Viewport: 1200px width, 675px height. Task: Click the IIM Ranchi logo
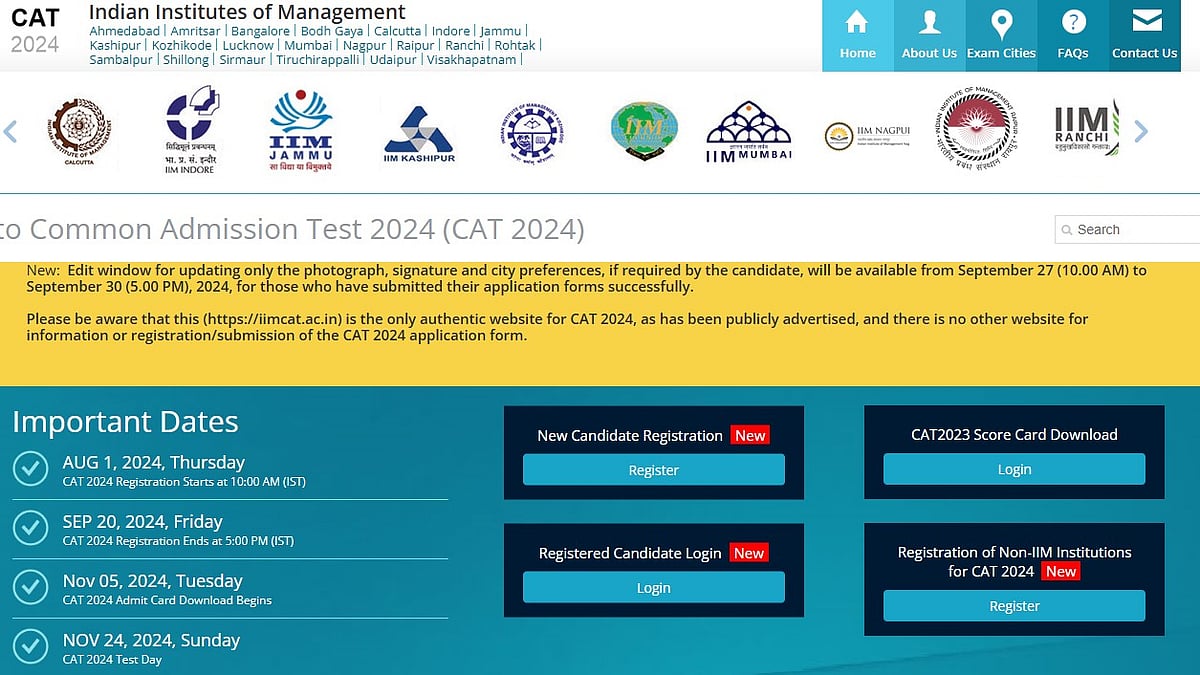pyautogui.click(x=1085, y=131)
